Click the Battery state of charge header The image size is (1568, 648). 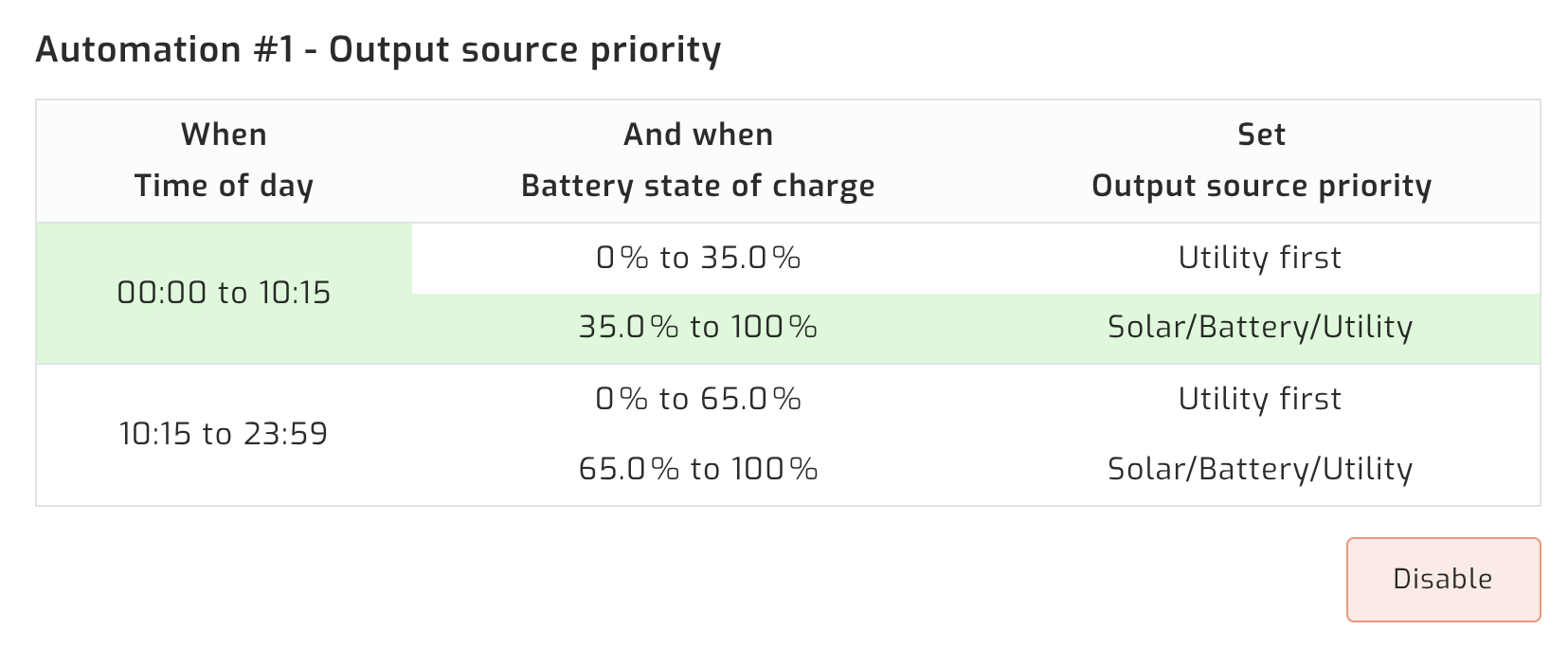698,186
